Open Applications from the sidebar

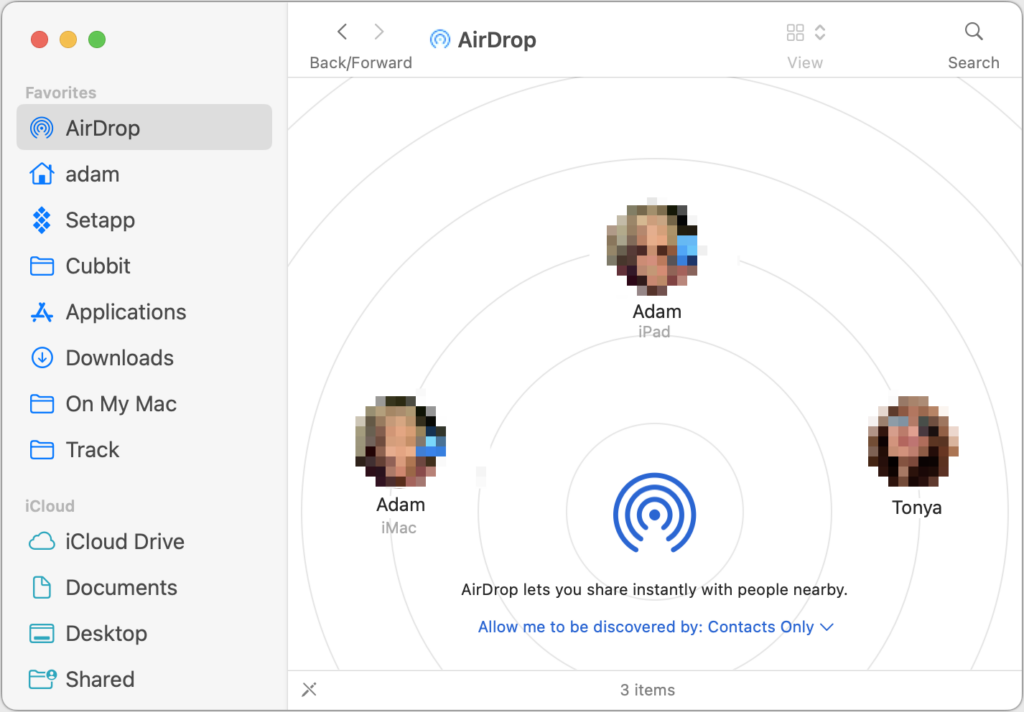pos(125,312)
